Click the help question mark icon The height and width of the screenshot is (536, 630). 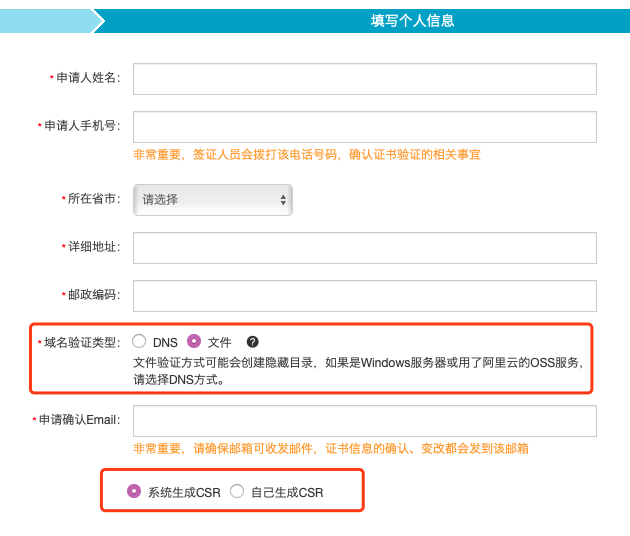click(x=252, y=342)
